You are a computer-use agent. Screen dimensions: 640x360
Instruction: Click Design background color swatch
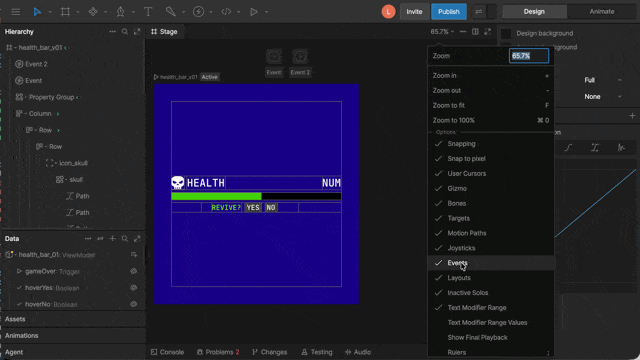tap(506, 33)
